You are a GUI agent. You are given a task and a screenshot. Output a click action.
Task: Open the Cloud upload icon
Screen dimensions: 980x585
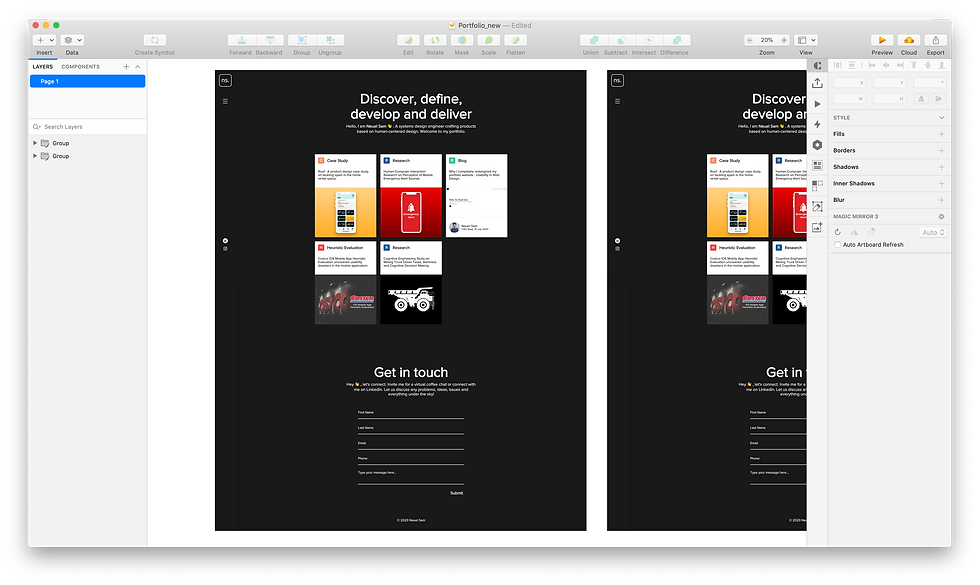[909, 40]
